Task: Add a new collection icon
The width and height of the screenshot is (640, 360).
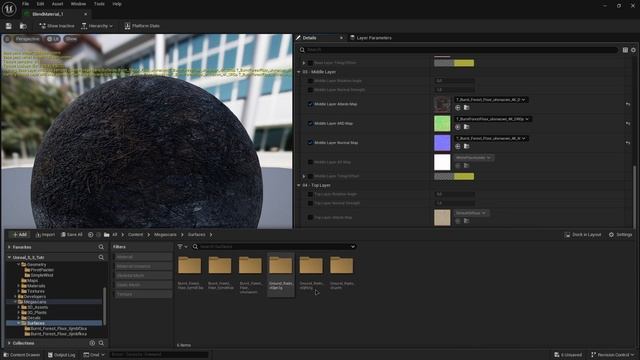Action: [92, 343]
